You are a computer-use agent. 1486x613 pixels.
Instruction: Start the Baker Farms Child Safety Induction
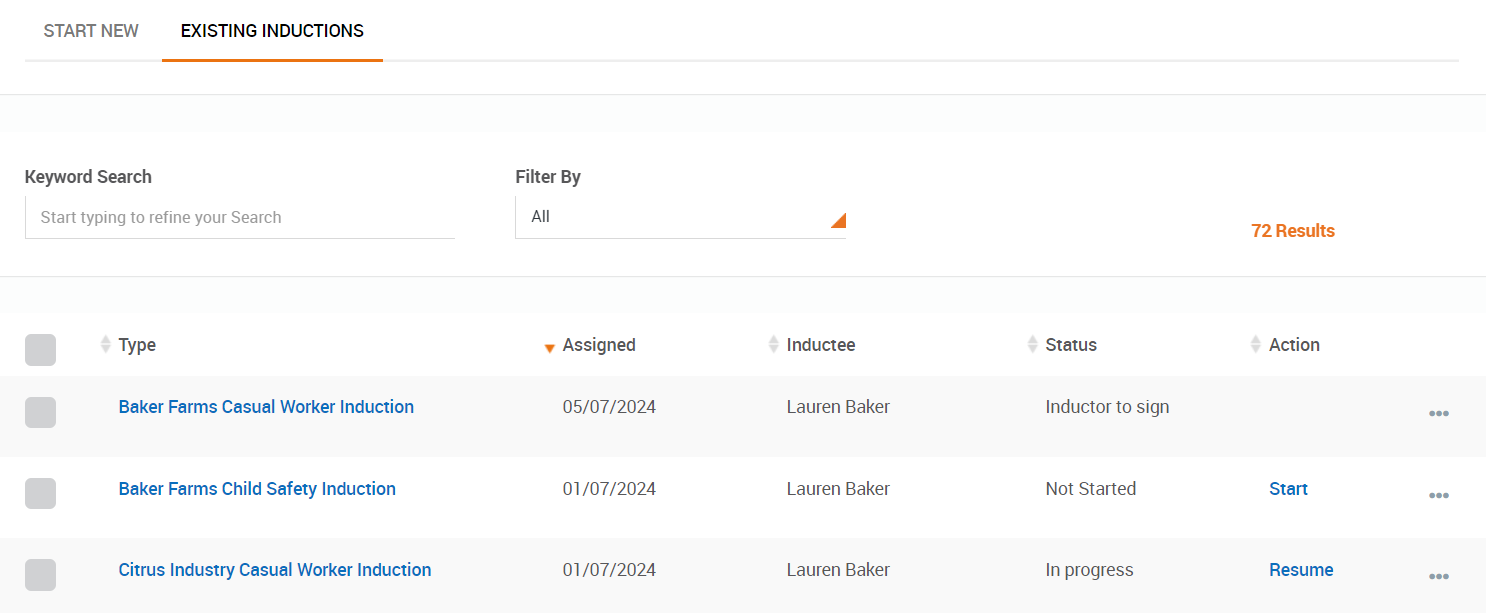(x=1288, y=488)
